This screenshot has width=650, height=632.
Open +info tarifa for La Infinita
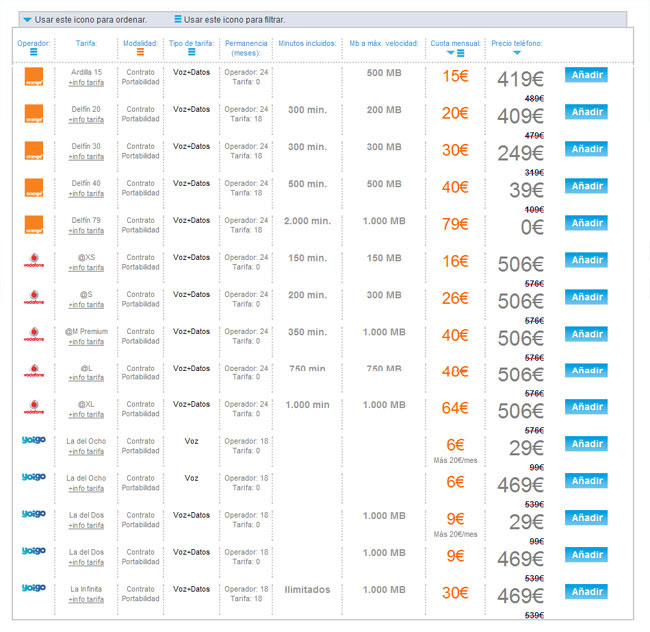[86, 599]
